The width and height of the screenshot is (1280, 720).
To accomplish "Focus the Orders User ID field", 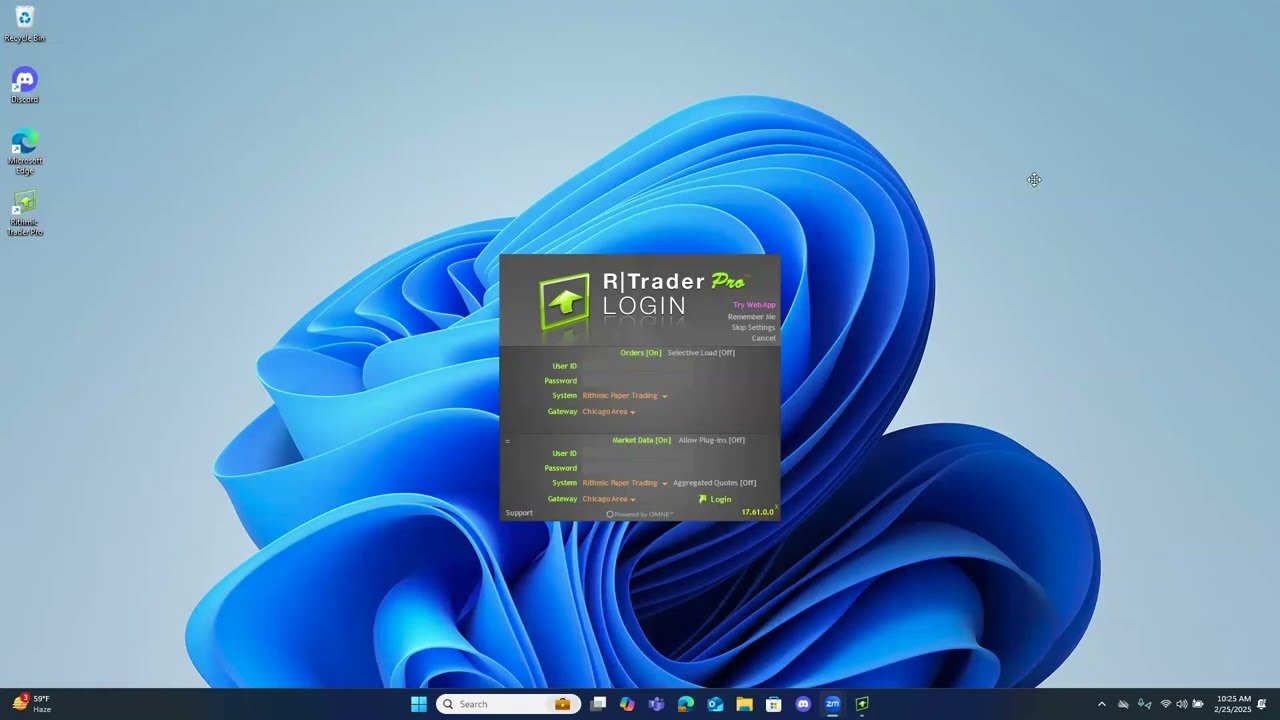I will tap(638, 367).
